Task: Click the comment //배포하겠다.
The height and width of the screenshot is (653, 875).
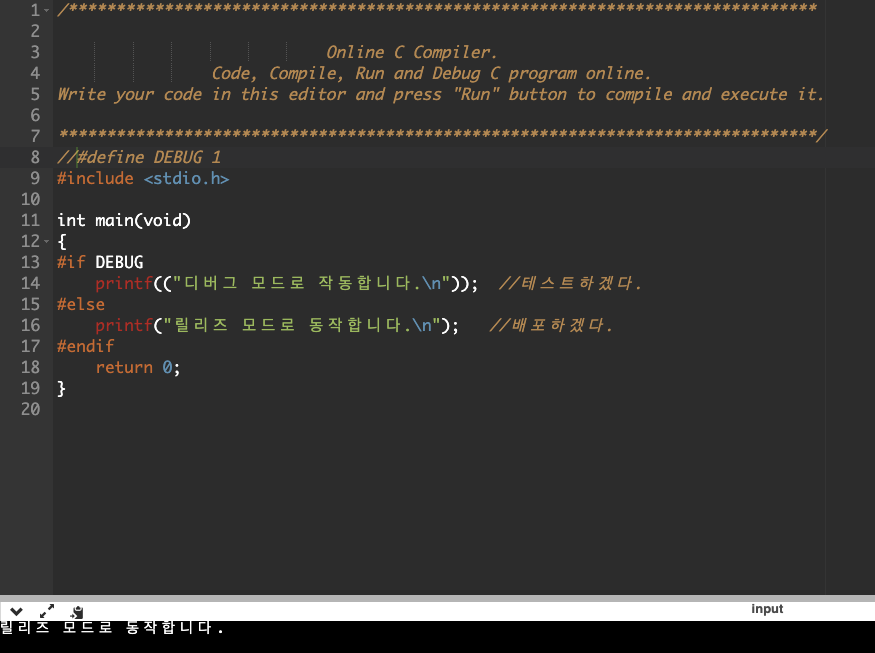Action: click(551, 325)
